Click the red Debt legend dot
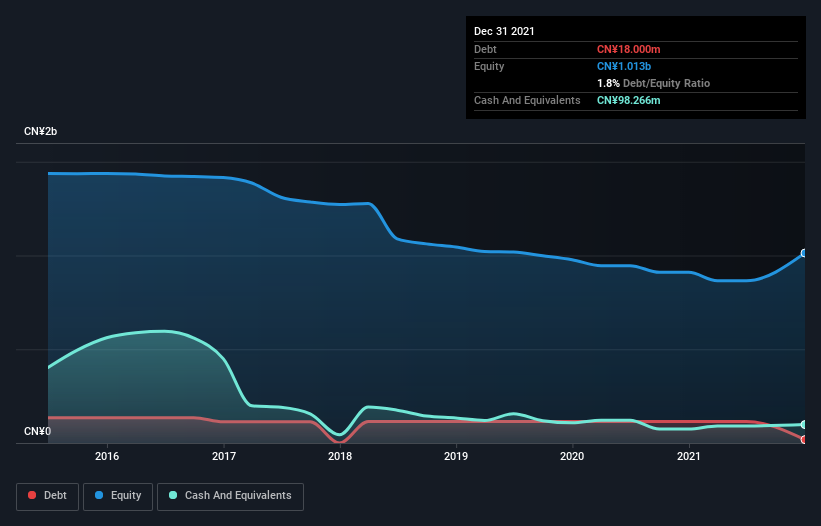This screenshot has width=821, height=526. [32, 495]
